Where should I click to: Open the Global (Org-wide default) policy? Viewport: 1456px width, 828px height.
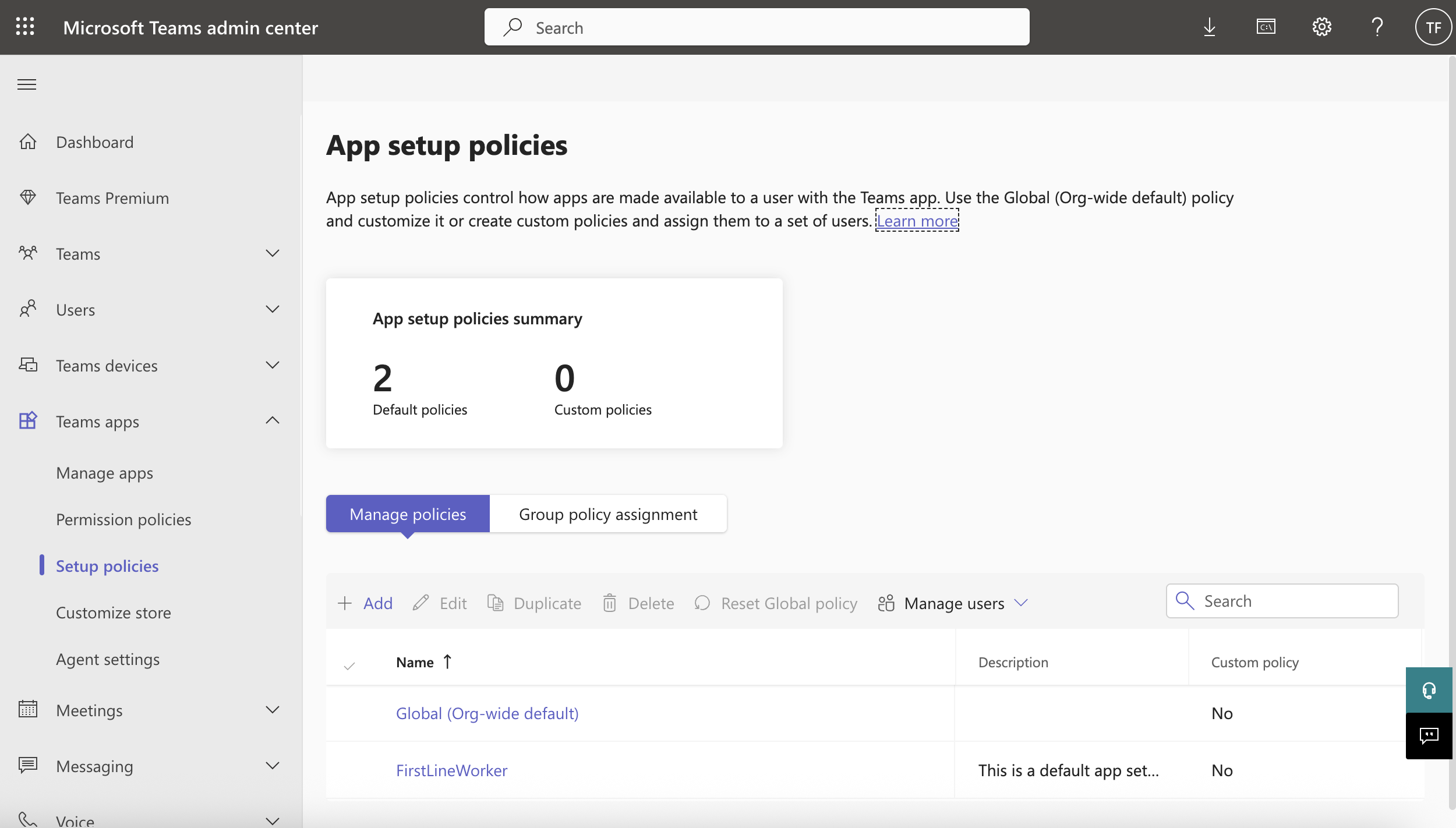(487, 713)
